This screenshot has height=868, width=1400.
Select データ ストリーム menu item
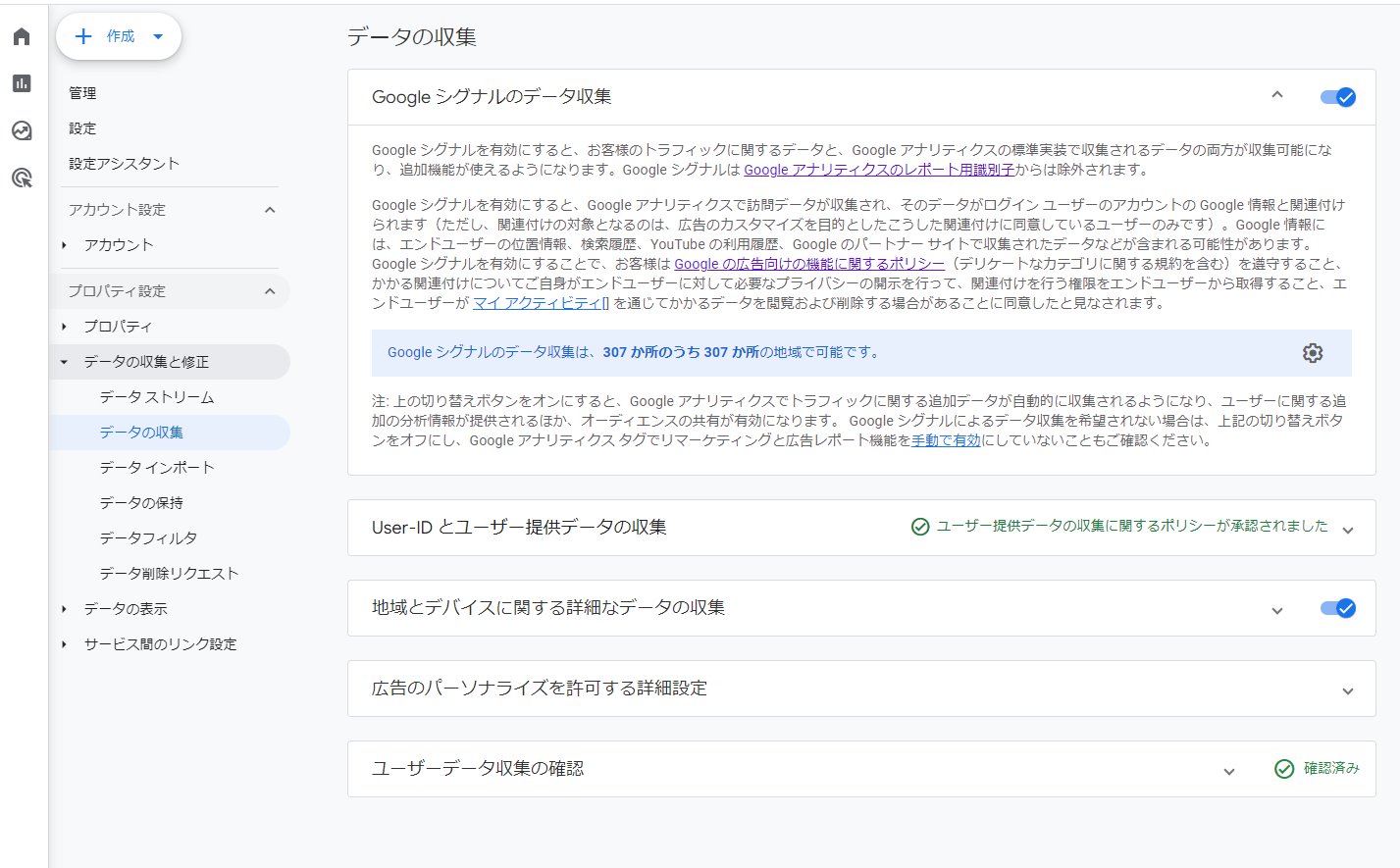(x=169, y=397)
